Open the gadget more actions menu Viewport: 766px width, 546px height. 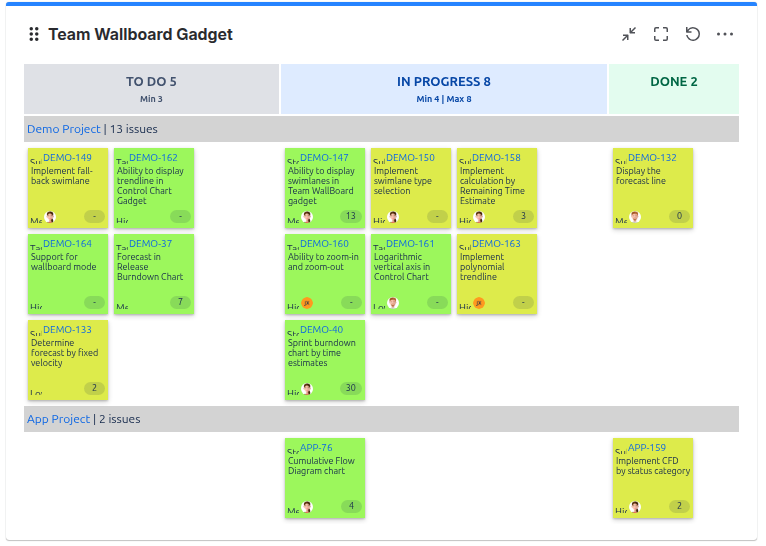(724, 34)
